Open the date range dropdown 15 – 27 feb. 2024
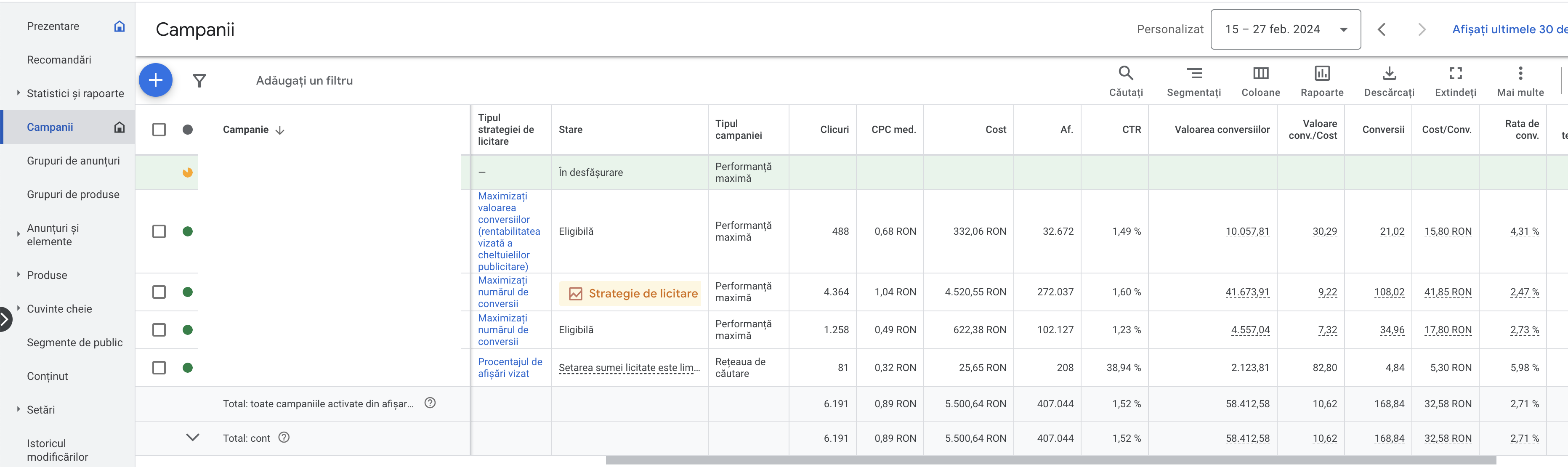 click(x=1286, y=29)
